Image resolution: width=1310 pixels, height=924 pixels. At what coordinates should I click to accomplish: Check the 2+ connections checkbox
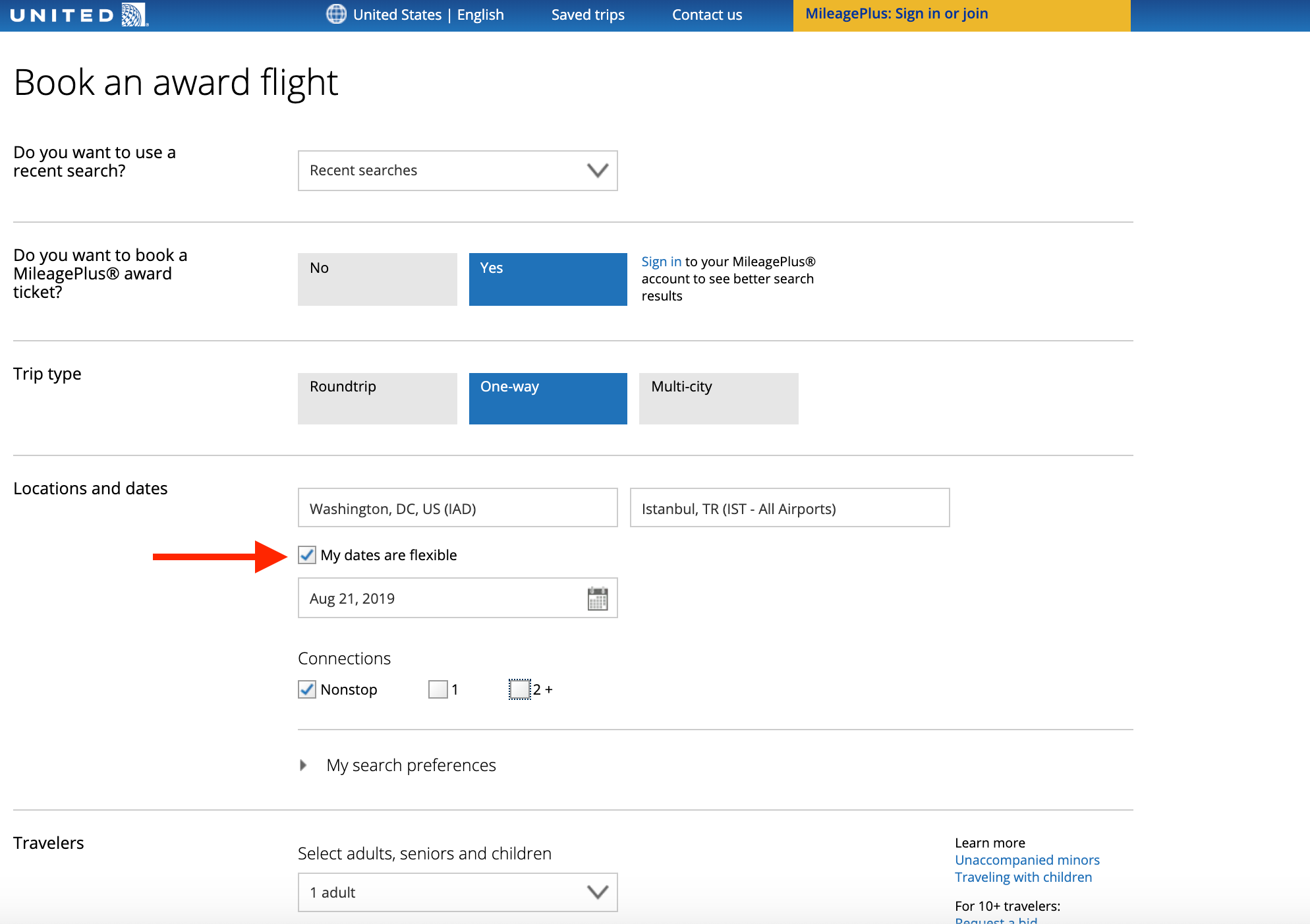519,689
